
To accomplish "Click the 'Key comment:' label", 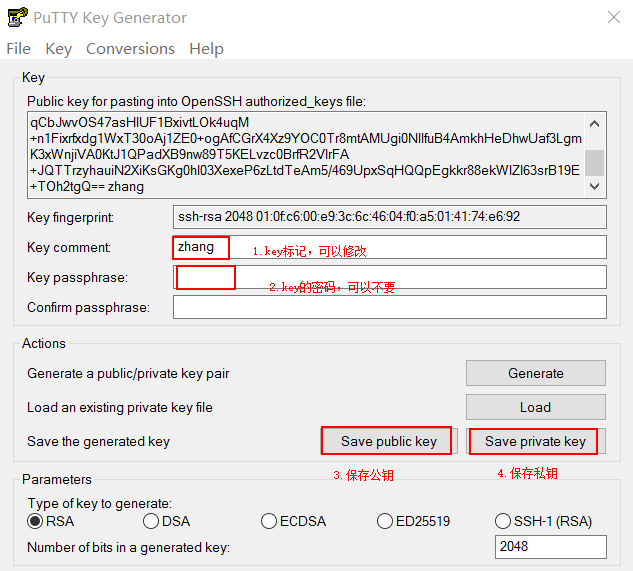I will pyautogui.click(x=69, y=248).
